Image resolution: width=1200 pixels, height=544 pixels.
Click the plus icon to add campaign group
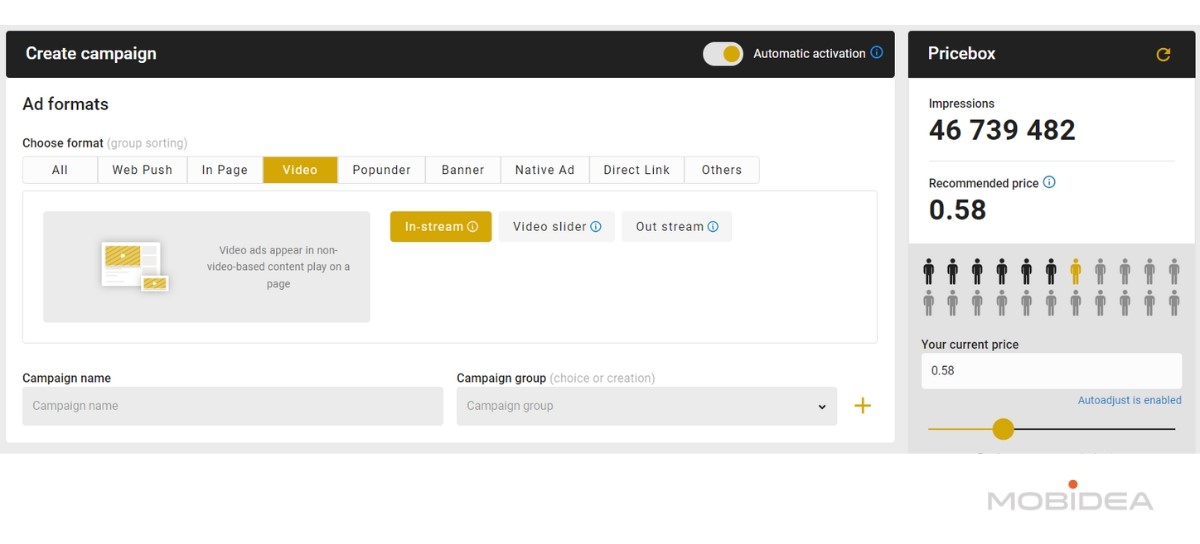(862, 405)
